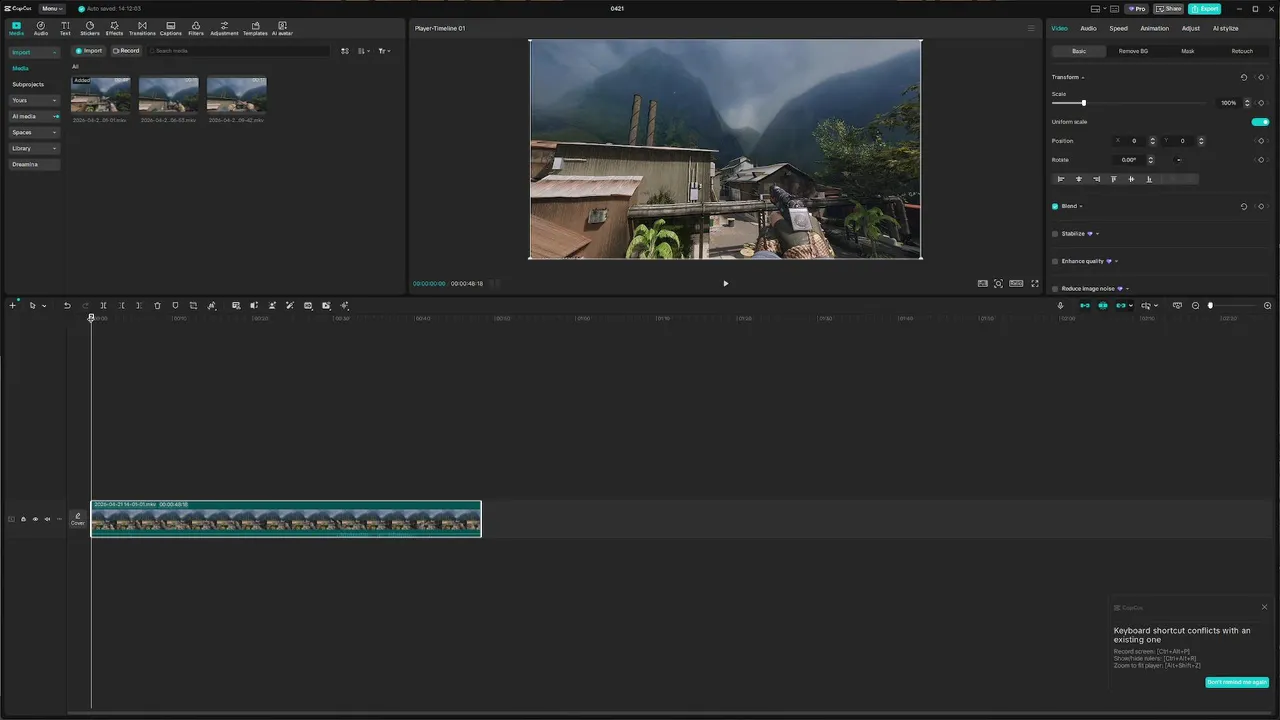
Task: Click the Record button
Action: tap(126, 50)
